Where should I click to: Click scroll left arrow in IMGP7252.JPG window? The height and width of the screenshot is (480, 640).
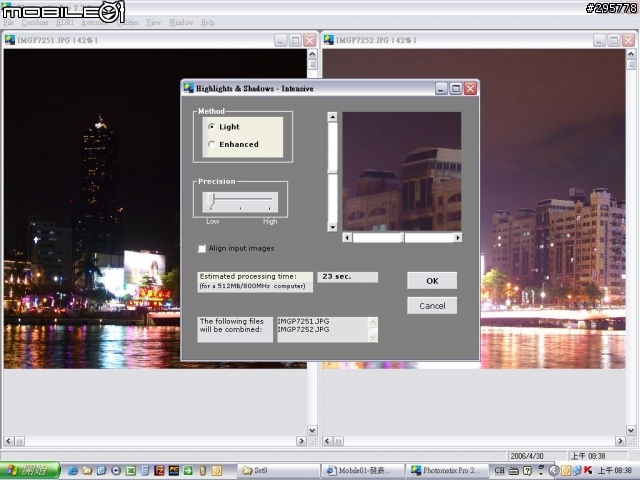click(x=327, y=441)
